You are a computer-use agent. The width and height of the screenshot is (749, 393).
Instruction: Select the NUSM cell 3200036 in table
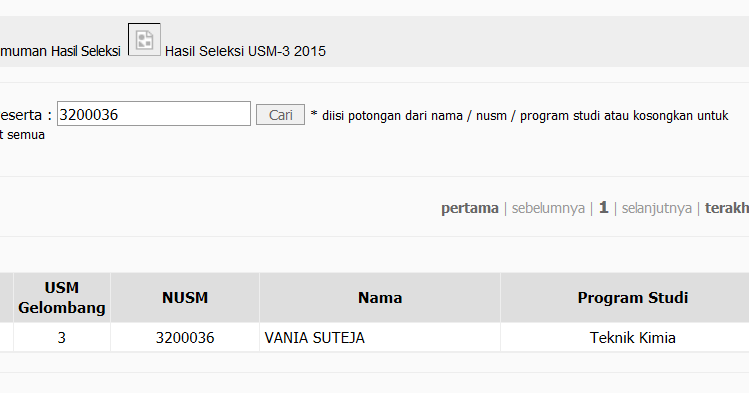185,338
